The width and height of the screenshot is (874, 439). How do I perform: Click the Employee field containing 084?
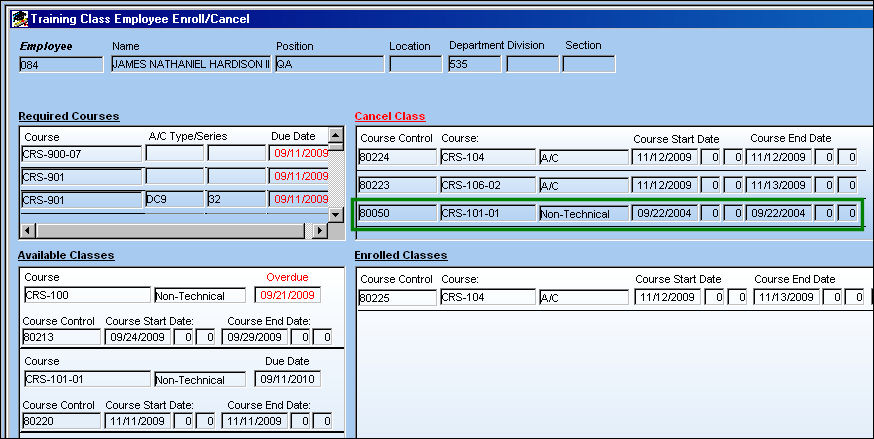[61, 64]
